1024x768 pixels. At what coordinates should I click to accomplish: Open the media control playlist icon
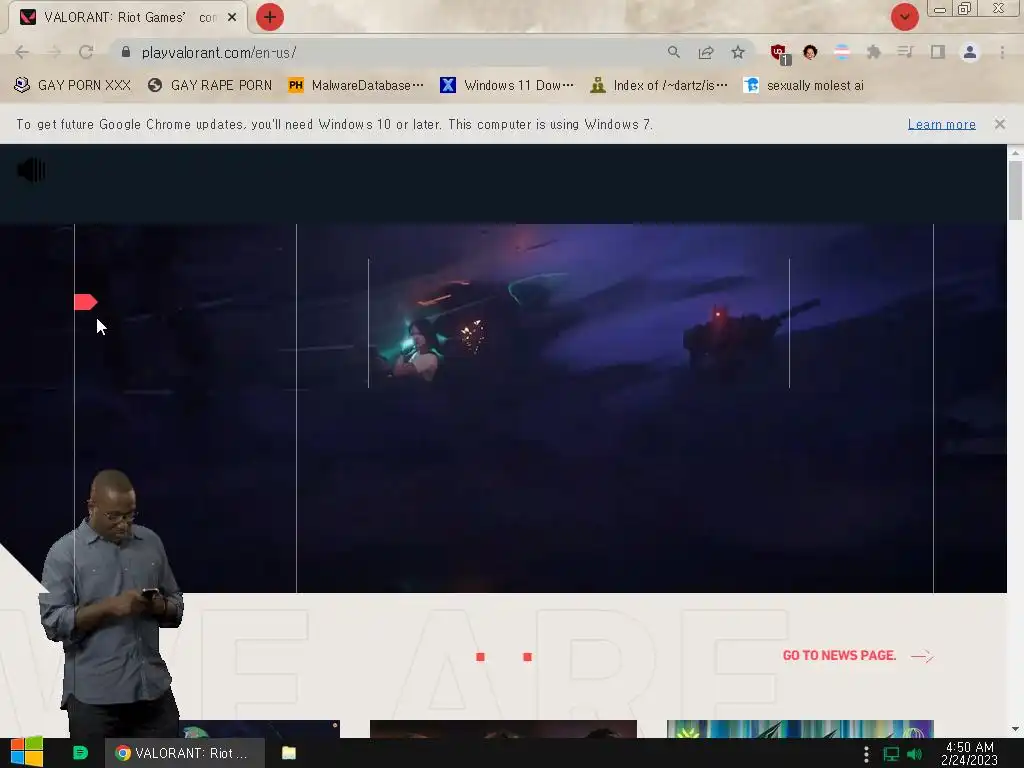pyautogui.click(x=906, y=52)
